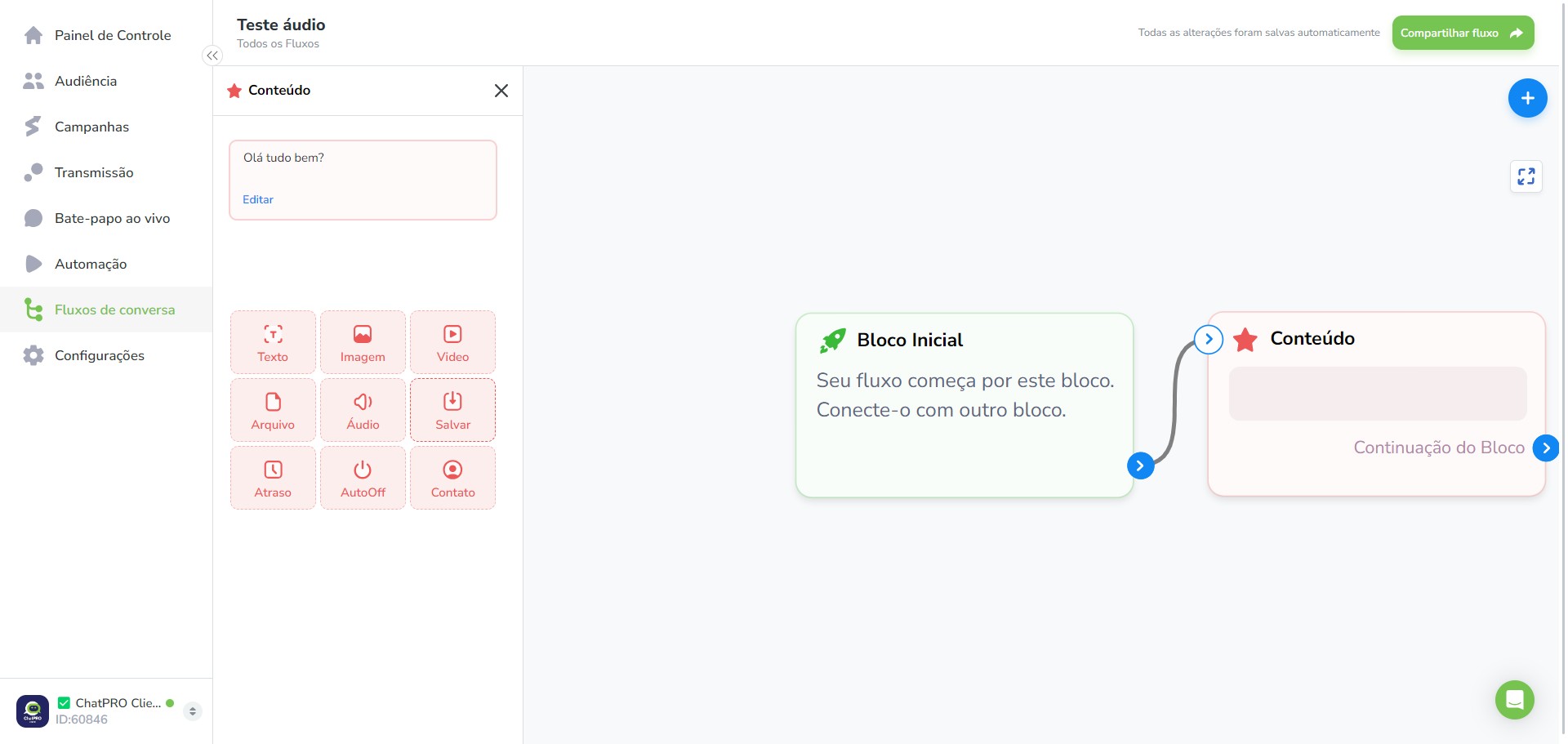Add an AutoOff block

[363, 478]
